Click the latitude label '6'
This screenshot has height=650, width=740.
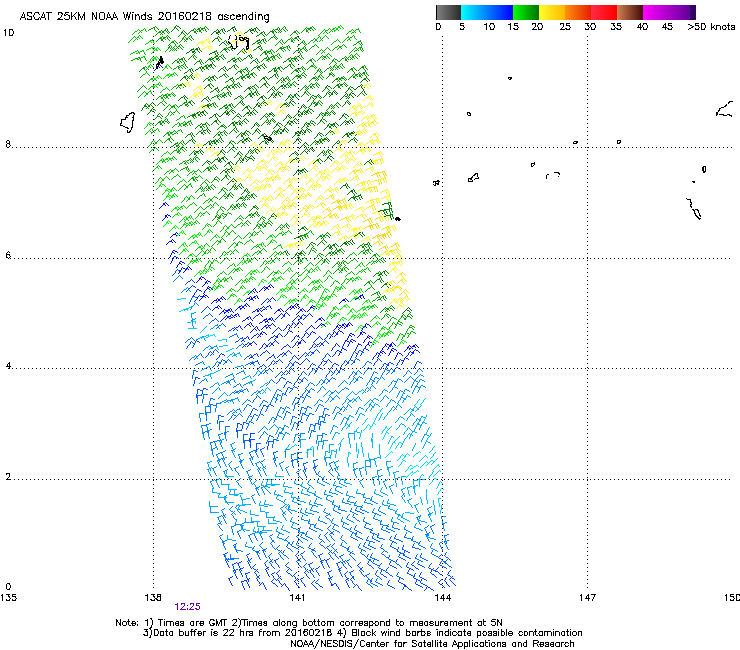tap(8, 255)
